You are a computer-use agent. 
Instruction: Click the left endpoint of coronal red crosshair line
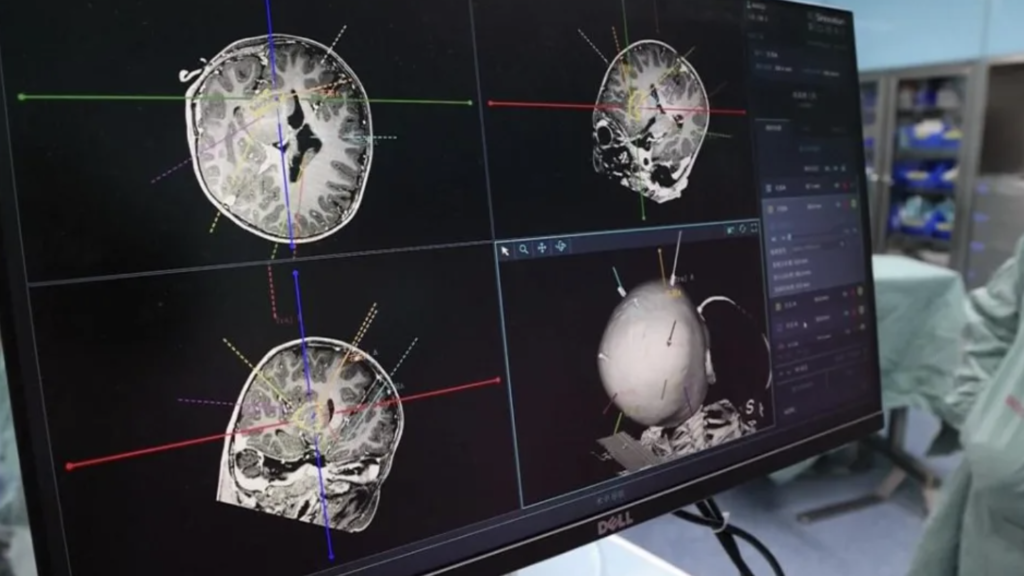(x=70, y=466)
